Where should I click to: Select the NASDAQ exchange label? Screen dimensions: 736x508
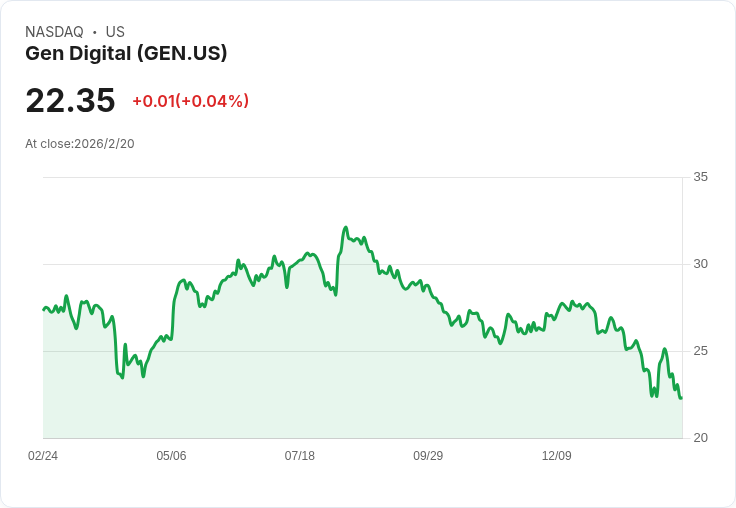click(54, 32)
